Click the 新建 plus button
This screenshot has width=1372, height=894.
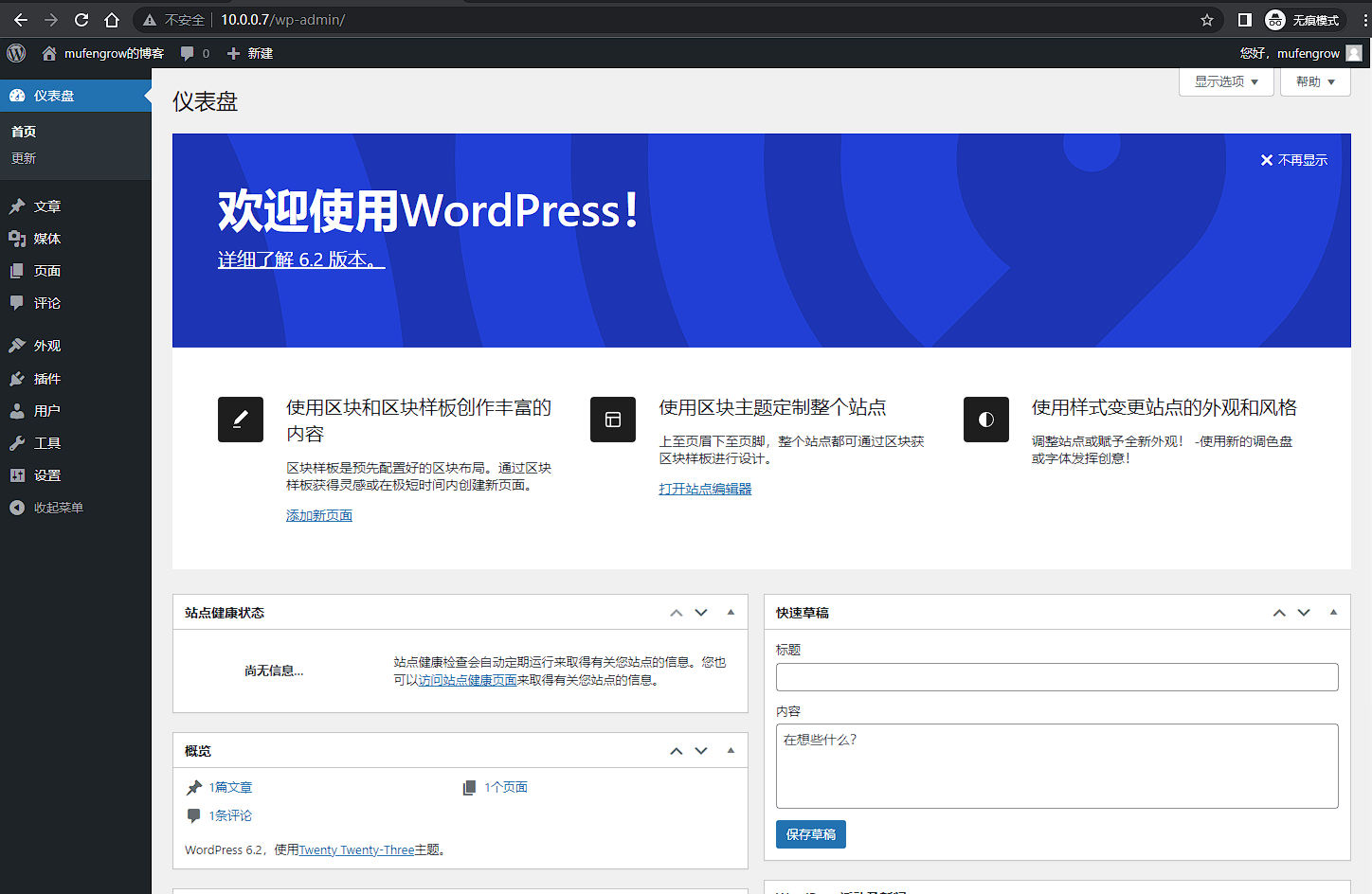[250, 53]
